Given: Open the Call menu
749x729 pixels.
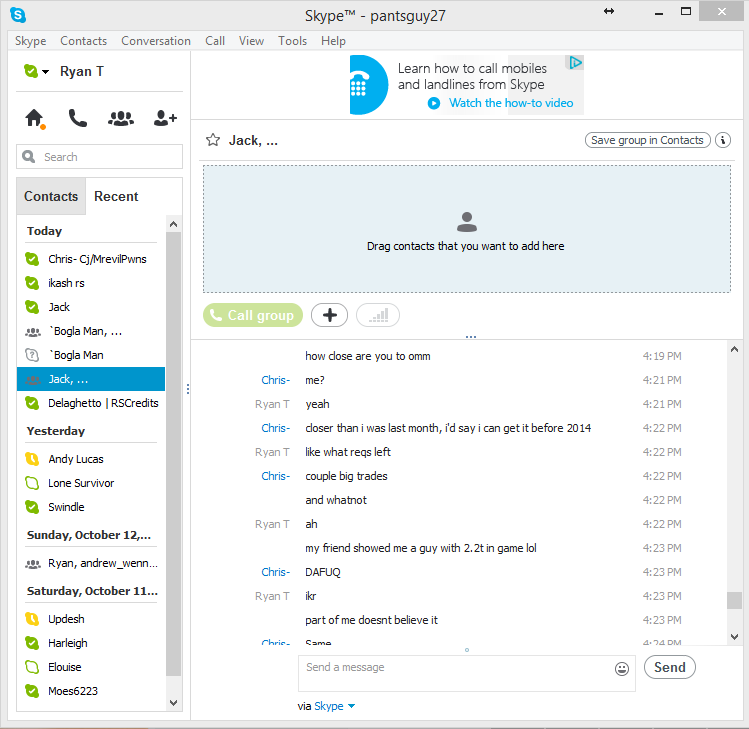Looking at the screenshot, I should click(215, 41).
